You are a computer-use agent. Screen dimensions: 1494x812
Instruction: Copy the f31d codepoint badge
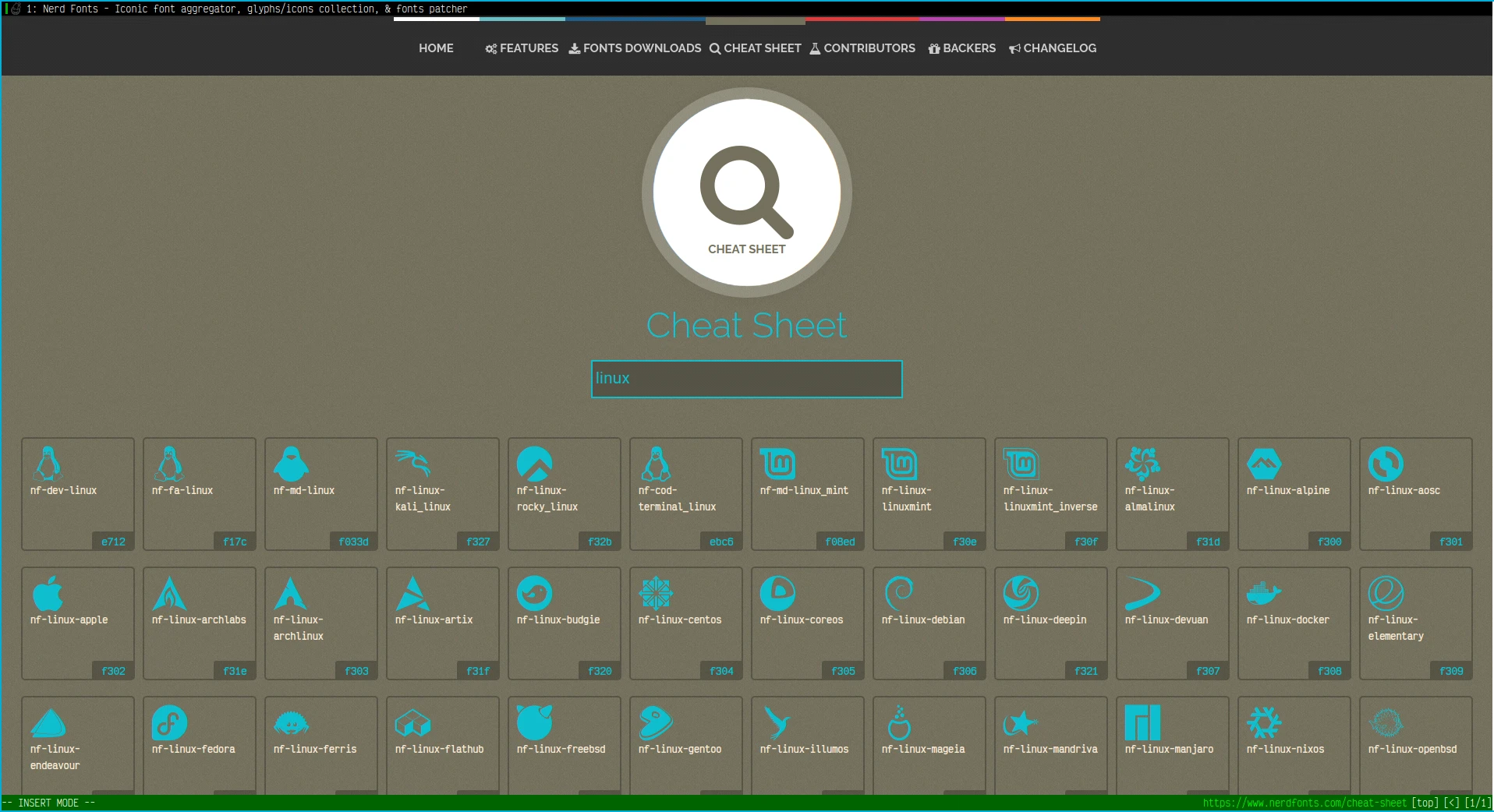click(1208, 542)
